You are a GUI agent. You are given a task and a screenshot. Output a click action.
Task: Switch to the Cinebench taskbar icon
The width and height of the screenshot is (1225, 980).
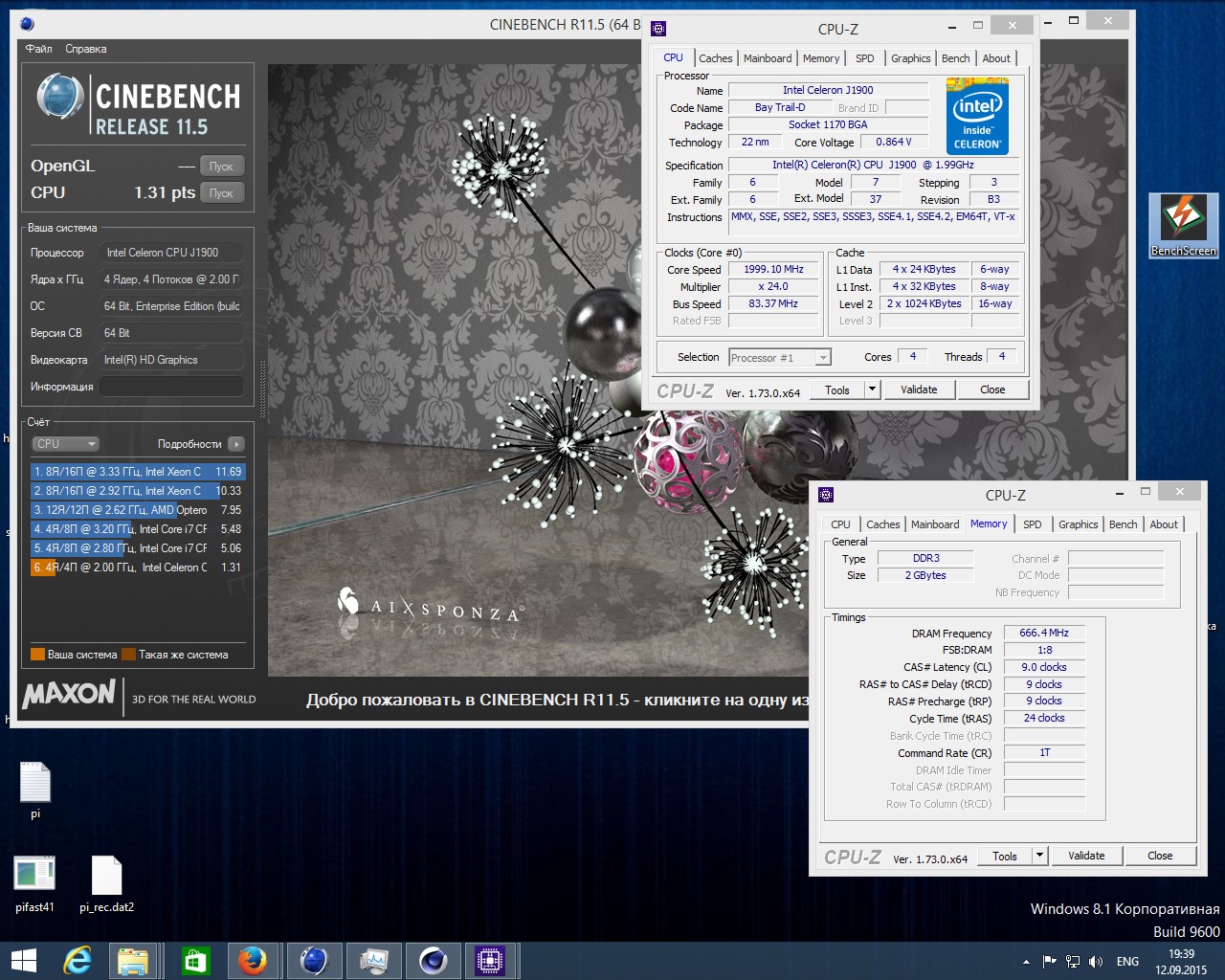pos(314,960)
